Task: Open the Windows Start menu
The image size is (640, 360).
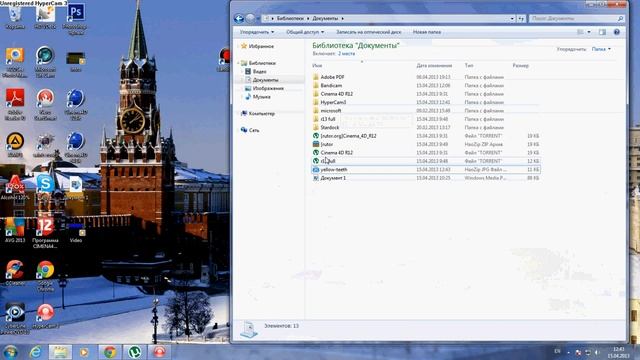Action: [x=10, y=352]
